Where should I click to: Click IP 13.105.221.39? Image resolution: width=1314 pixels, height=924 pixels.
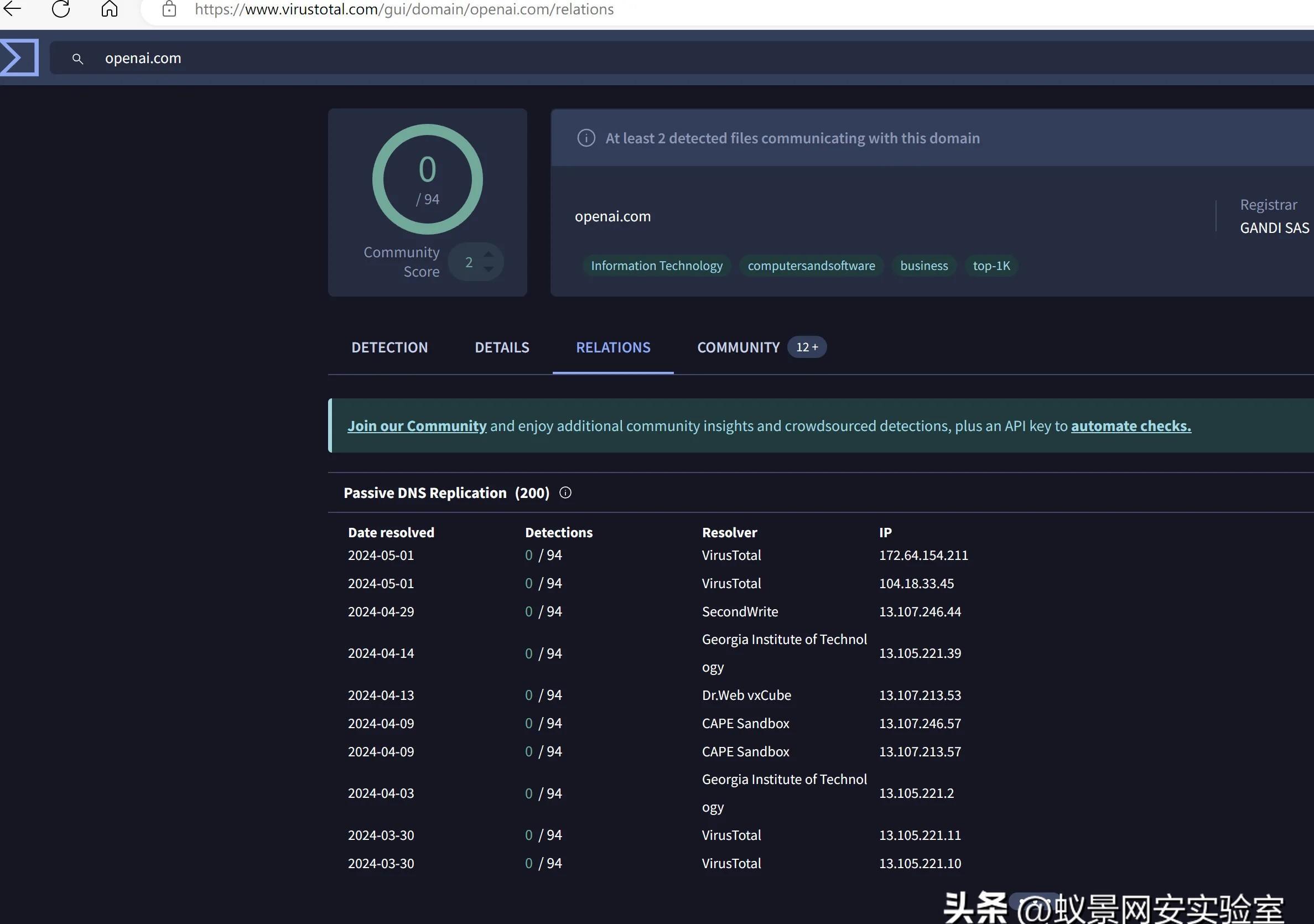tap(920, 653)
